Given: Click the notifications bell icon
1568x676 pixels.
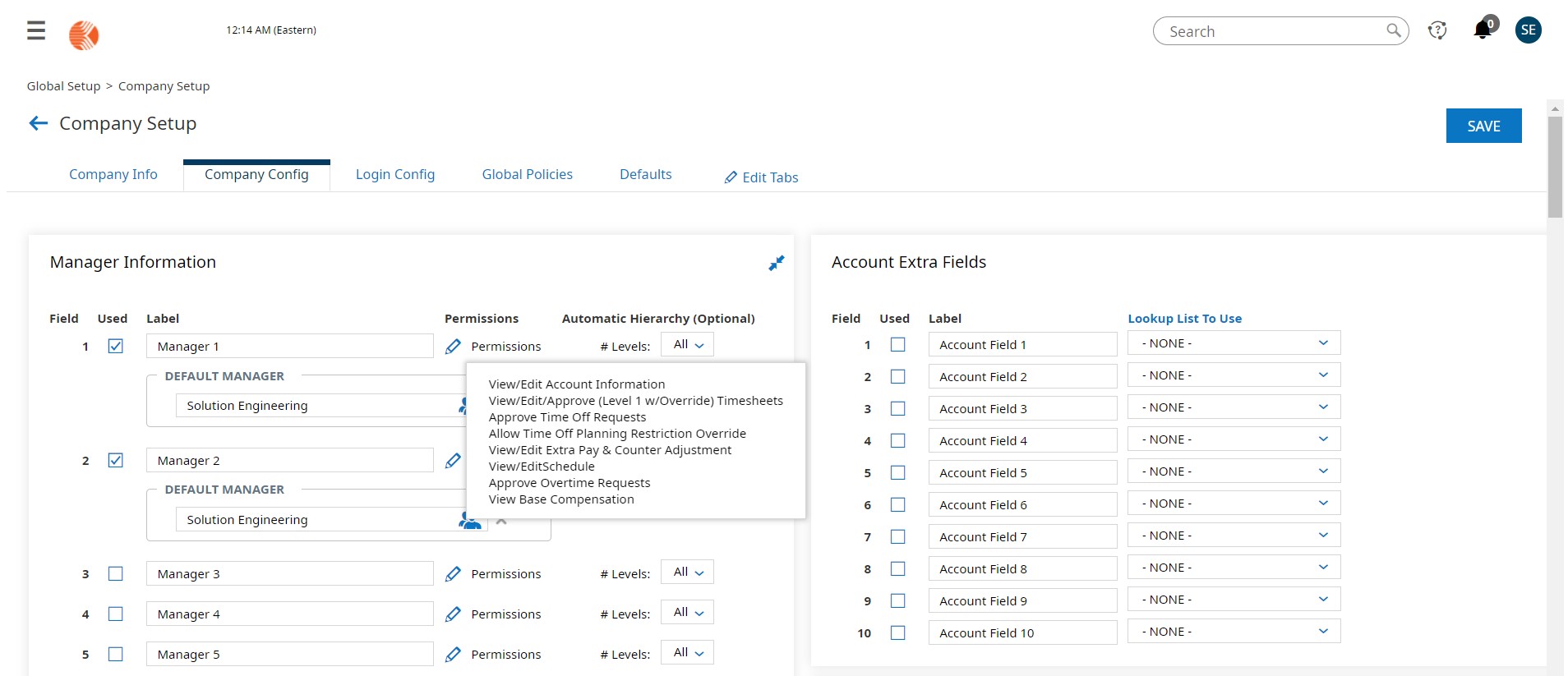Looking at the screenshot, I should [1482, 30].
